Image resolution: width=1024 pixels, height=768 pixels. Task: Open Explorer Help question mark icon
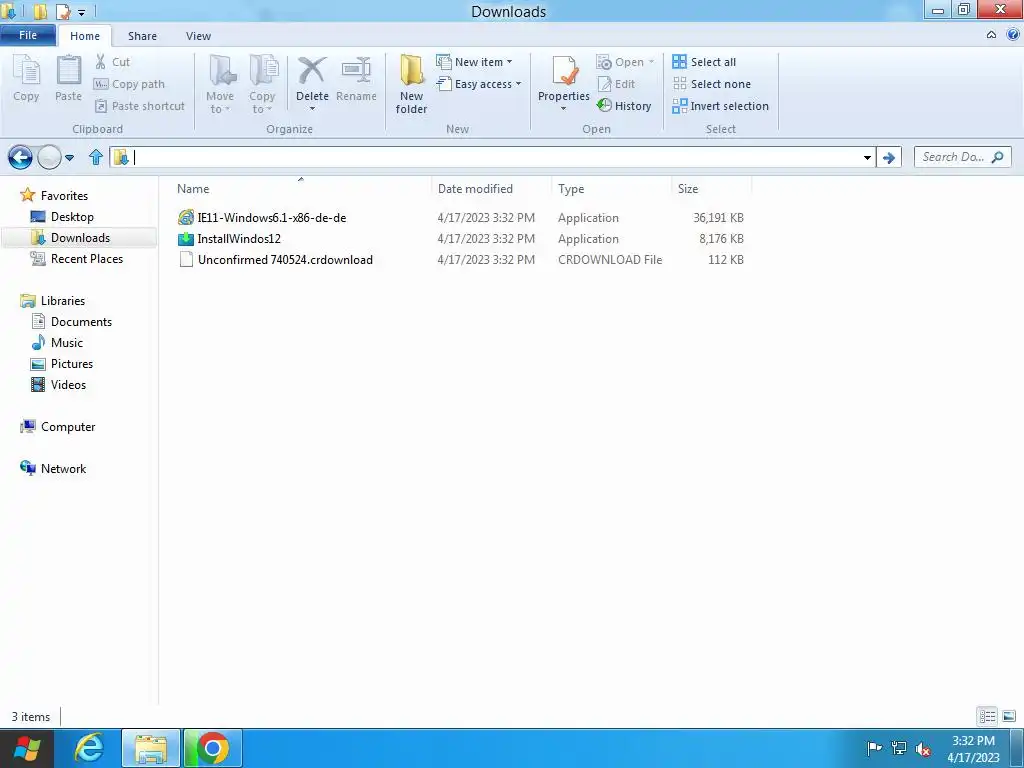pyautogui.click(x=1013, y=35)
